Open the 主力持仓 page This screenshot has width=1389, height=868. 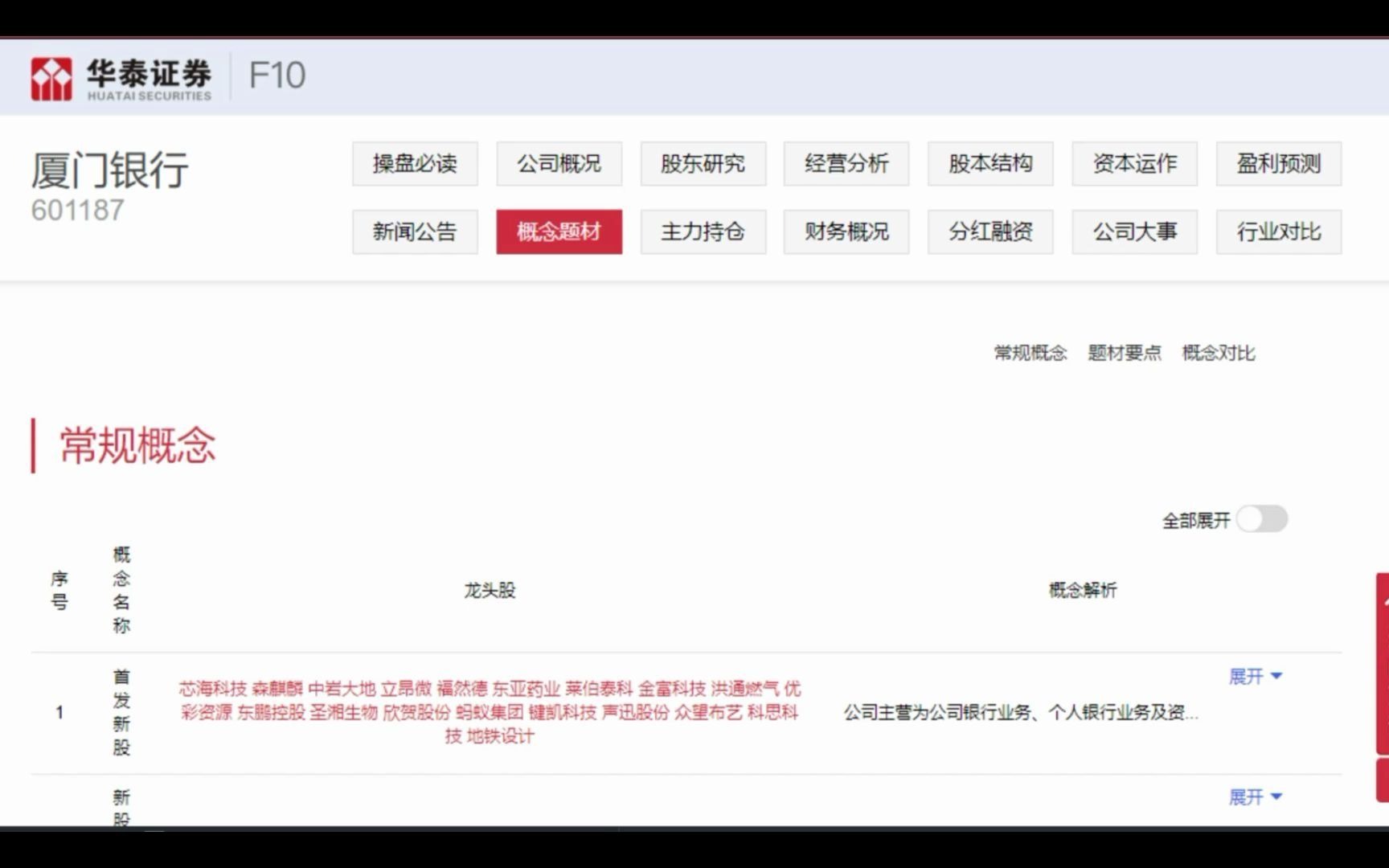click(703, 231)
